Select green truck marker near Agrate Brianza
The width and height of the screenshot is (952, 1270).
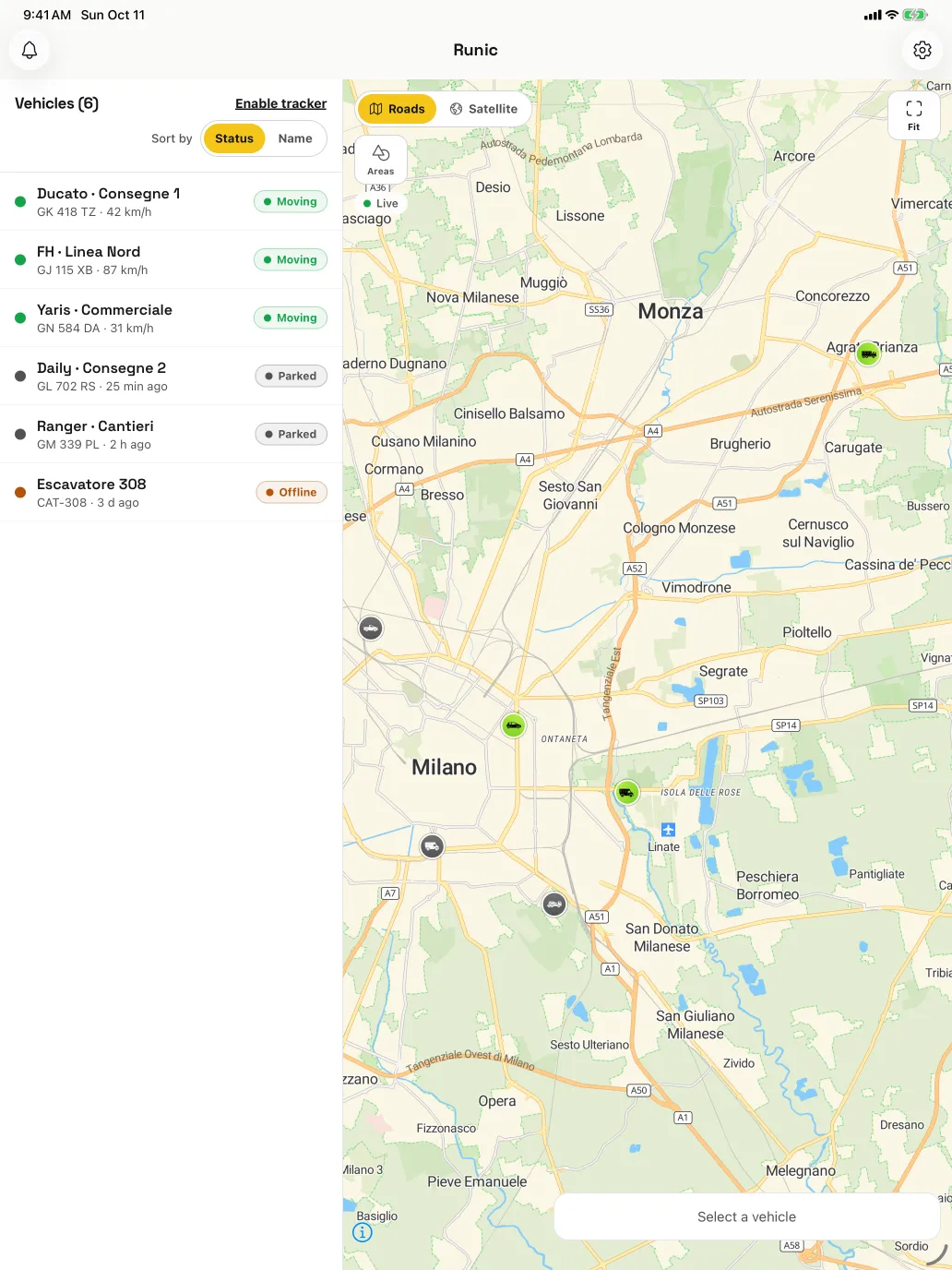[868, 353]
